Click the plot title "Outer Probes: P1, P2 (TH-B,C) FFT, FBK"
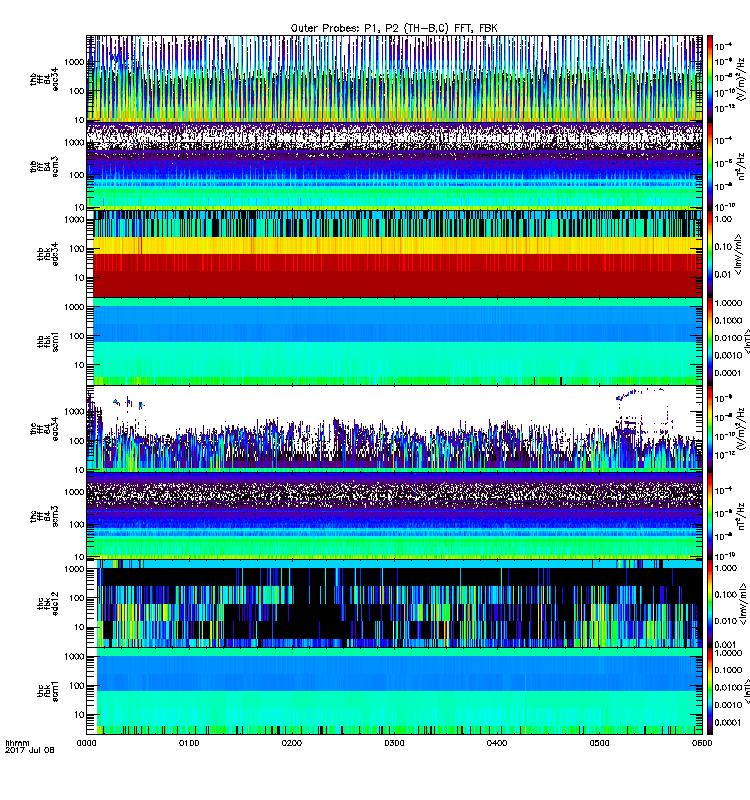 [x=394, y=28]
